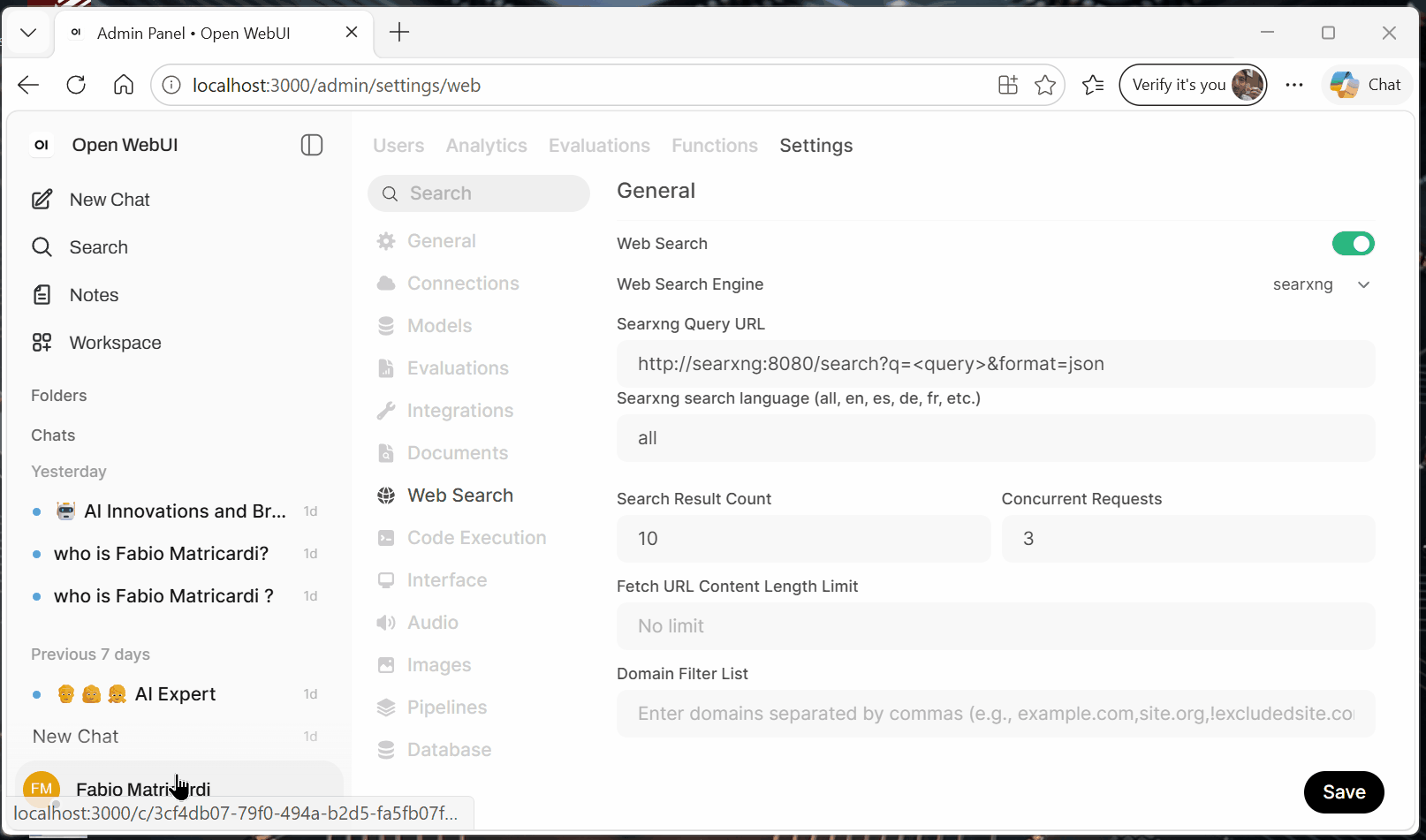
Task: Click the Fetch URL Content Length Limit field
Action: point(996,626)
